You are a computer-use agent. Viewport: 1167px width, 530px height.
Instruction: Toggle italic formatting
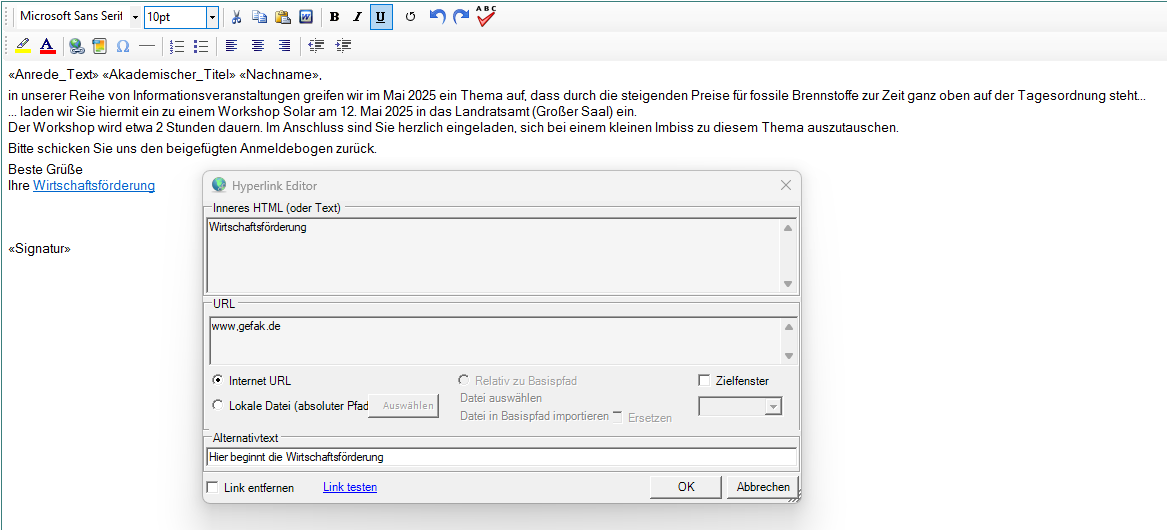point(357,16)
